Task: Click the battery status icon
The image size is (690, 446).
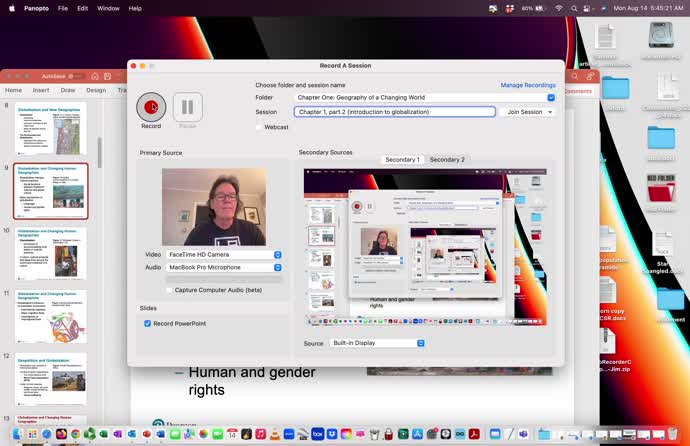Action: [539, 8]
